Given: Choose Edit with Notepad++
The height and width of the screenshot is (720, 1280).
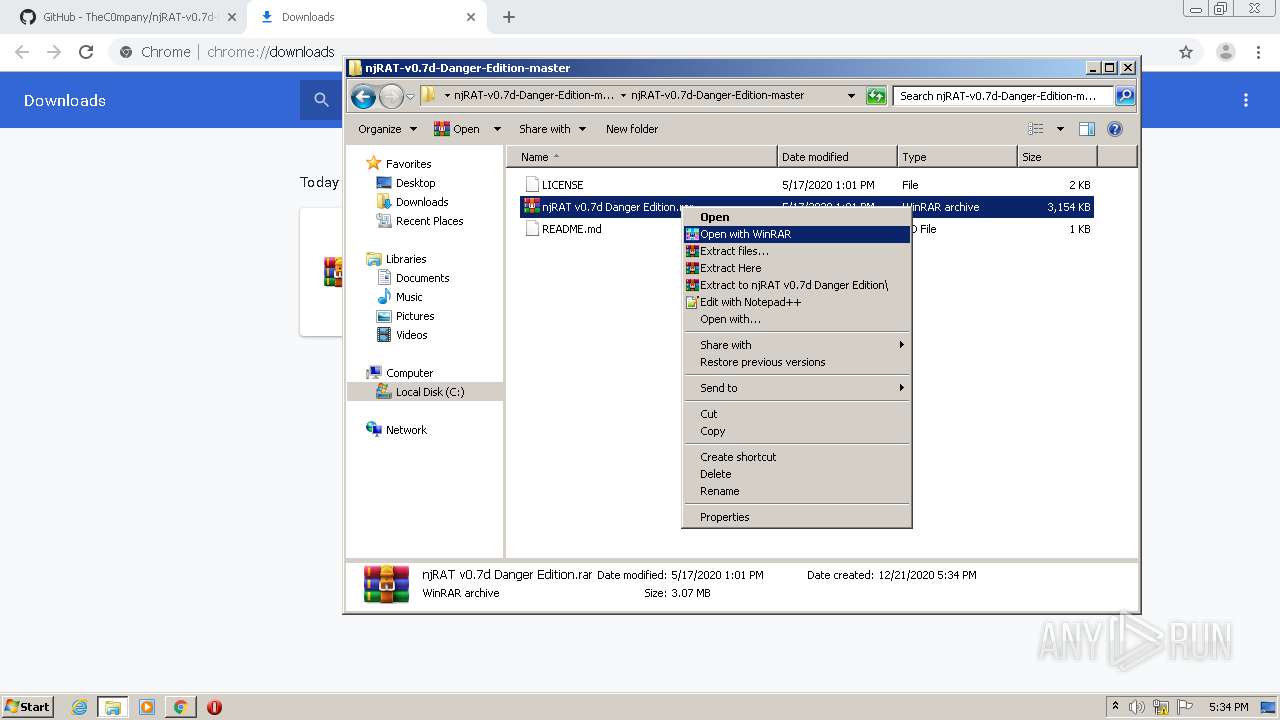Looking at the screenshot, I should point(797,302).
